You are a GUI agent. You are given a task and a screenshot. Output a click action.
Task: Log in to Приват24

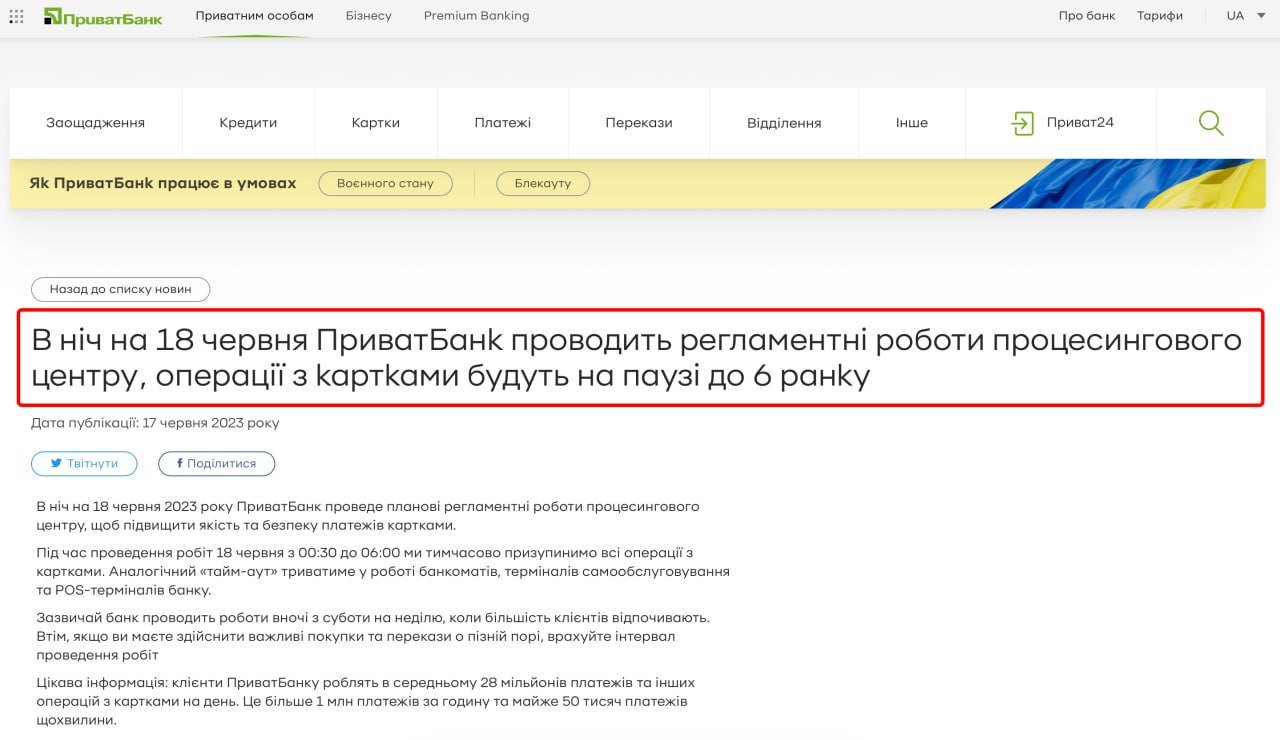(1062, 123)
